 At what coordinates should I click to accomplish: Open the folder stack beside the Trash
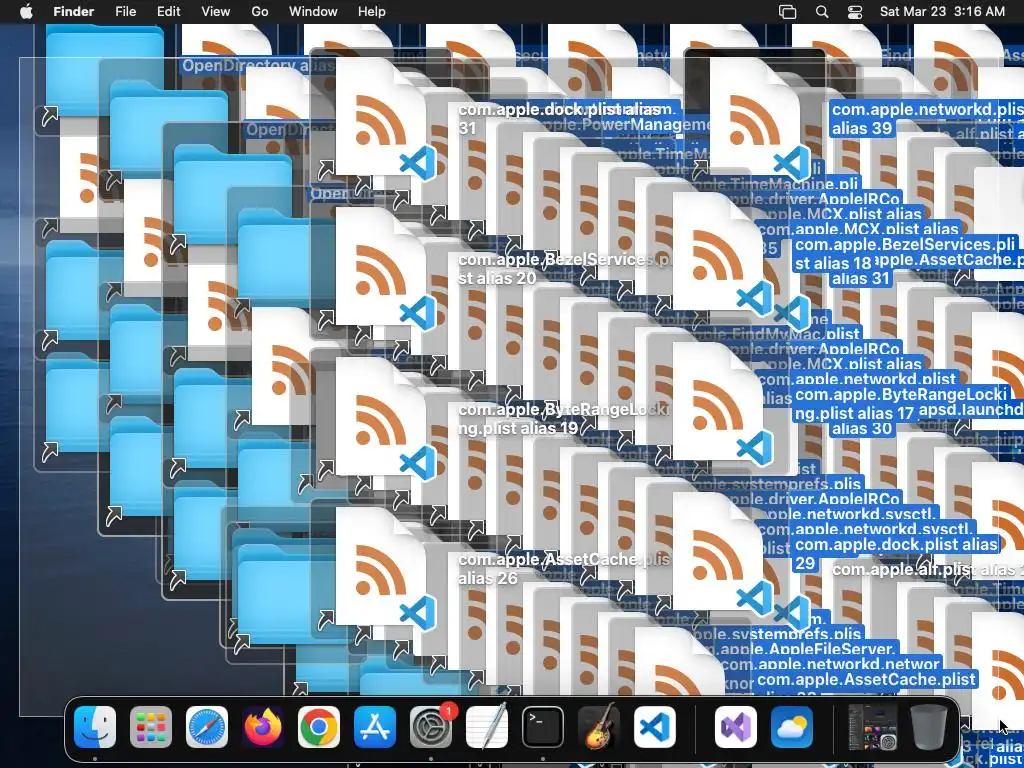[x=872, y=727]
